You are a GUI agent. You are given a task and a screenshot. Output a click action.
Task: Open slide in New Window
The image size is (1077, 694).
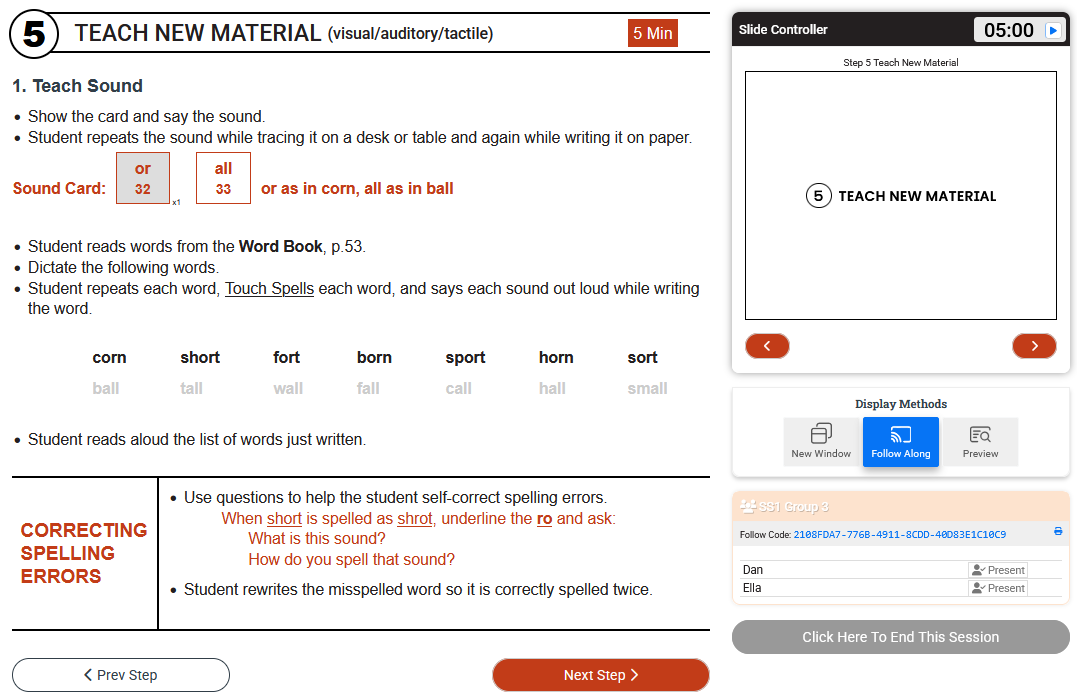[821, 441]
